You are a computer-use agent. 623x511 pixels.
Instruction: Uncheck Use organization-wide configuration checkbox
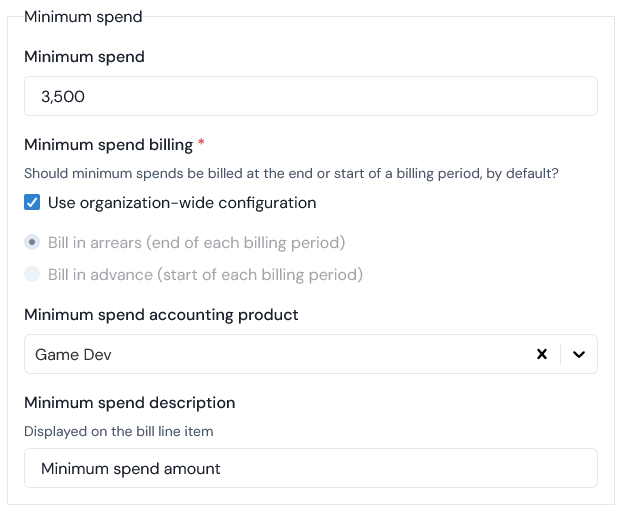[32, 202]
